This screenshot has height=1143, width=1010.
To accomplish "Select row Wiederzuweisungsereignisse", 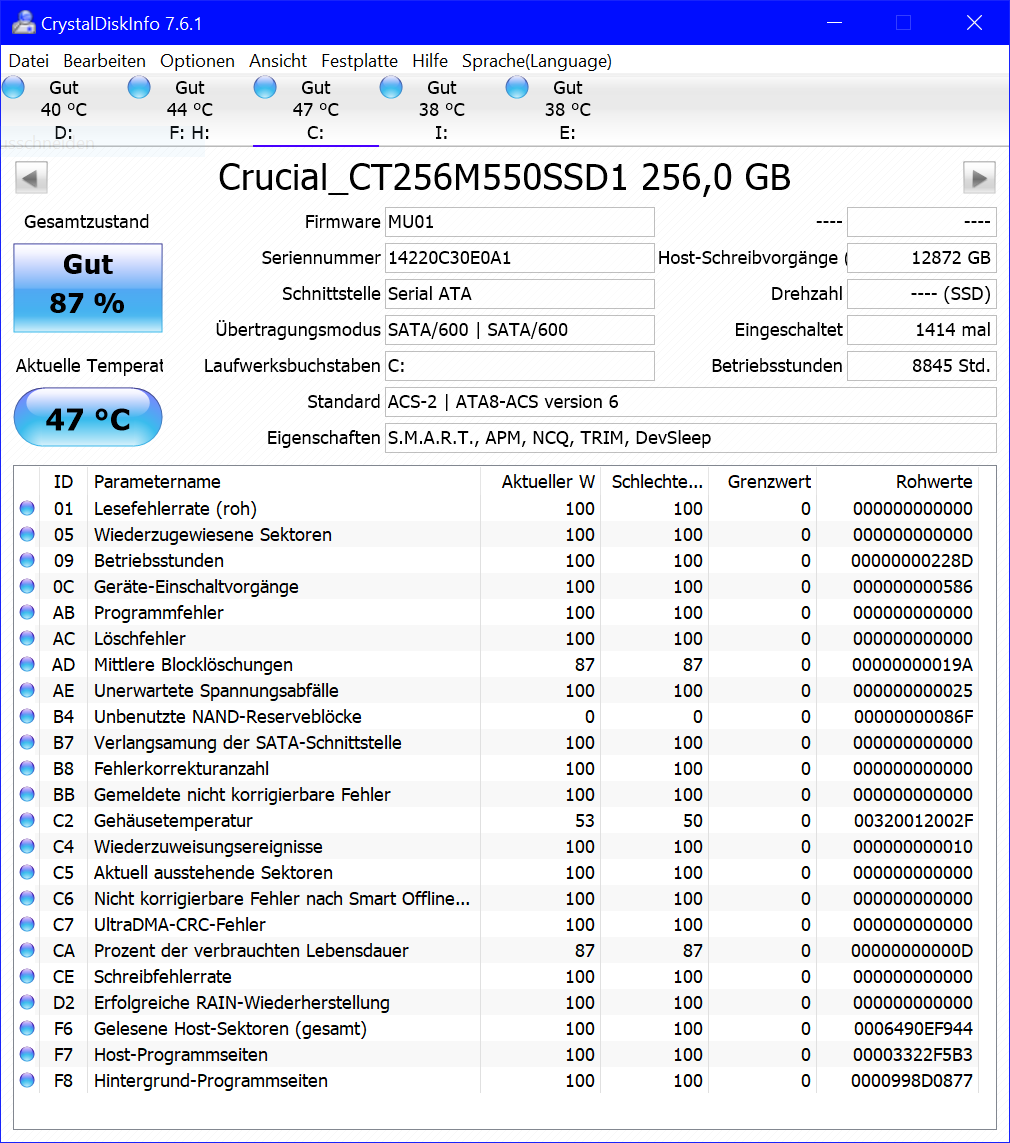I will tap(497, 846).
